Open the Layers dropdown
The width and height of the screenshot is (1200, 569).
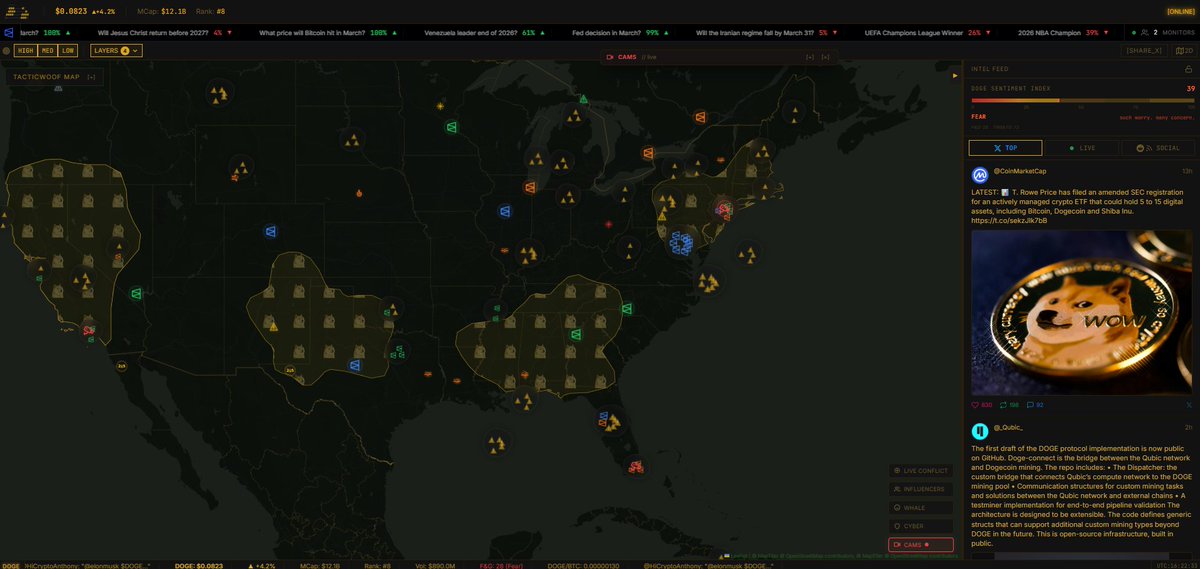(x=116, y=50)
